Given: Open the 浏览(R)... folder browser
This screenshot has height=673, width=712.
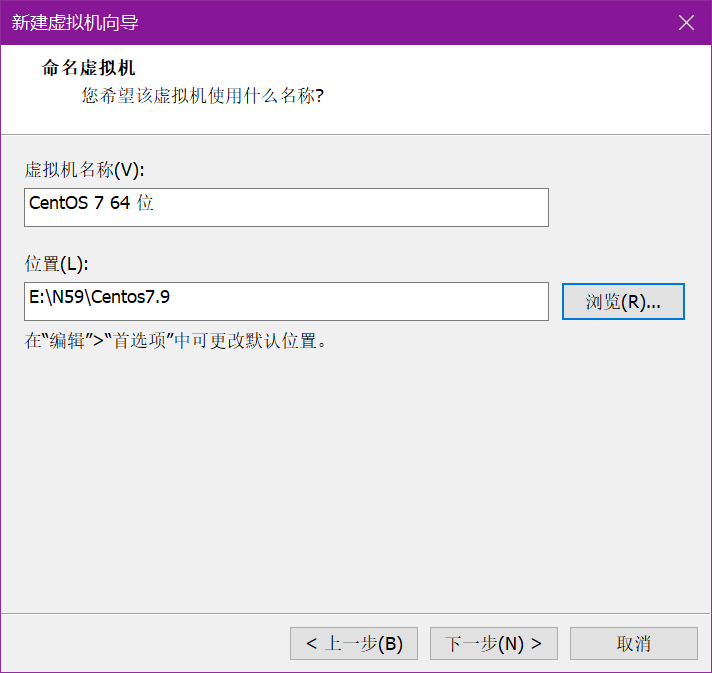Looking at the screenshot, I should coord(623,302).
